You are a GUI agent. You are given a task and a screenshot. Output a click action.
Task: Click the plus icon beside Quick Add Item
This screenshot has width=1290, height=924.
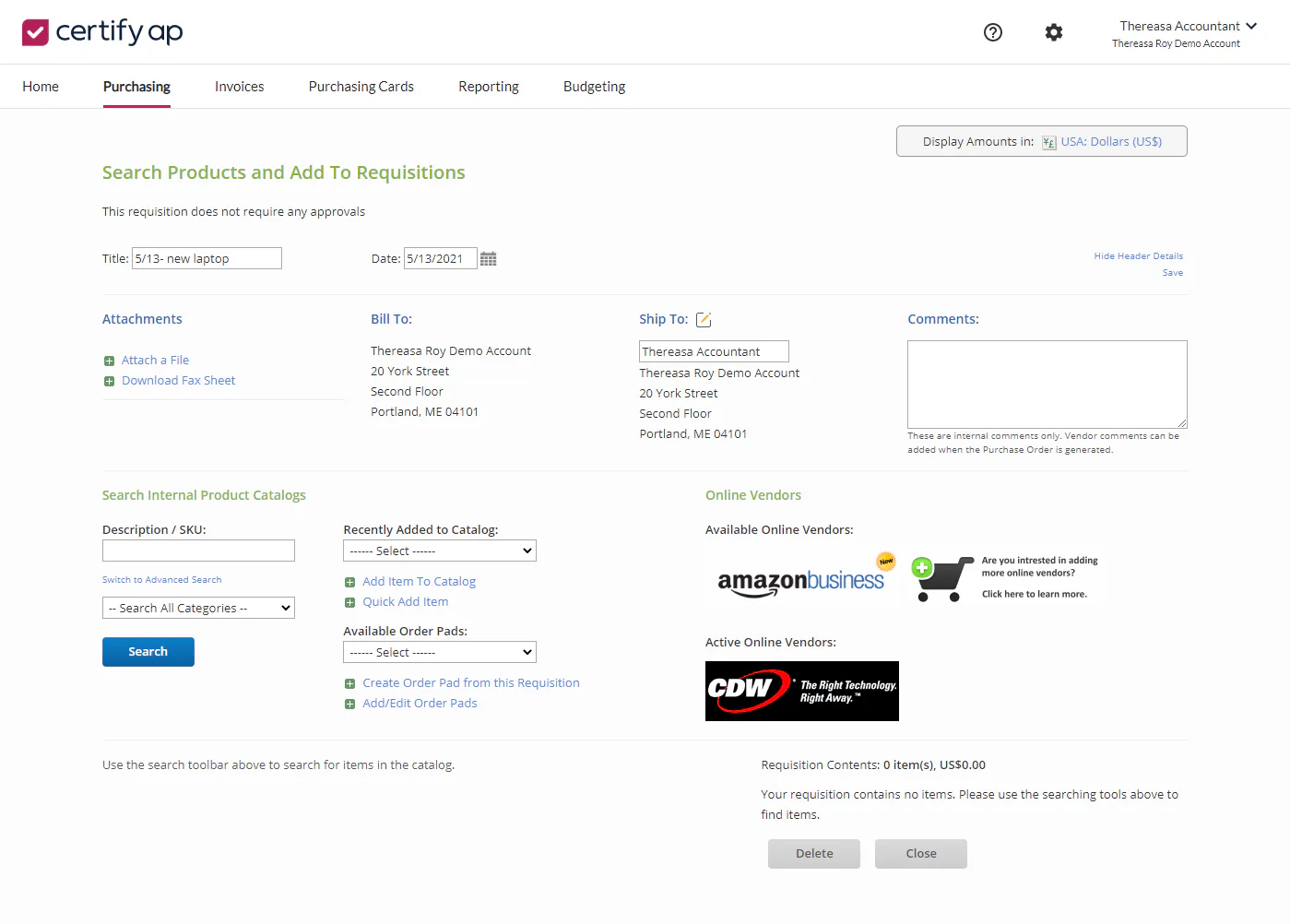click(349, 602)
